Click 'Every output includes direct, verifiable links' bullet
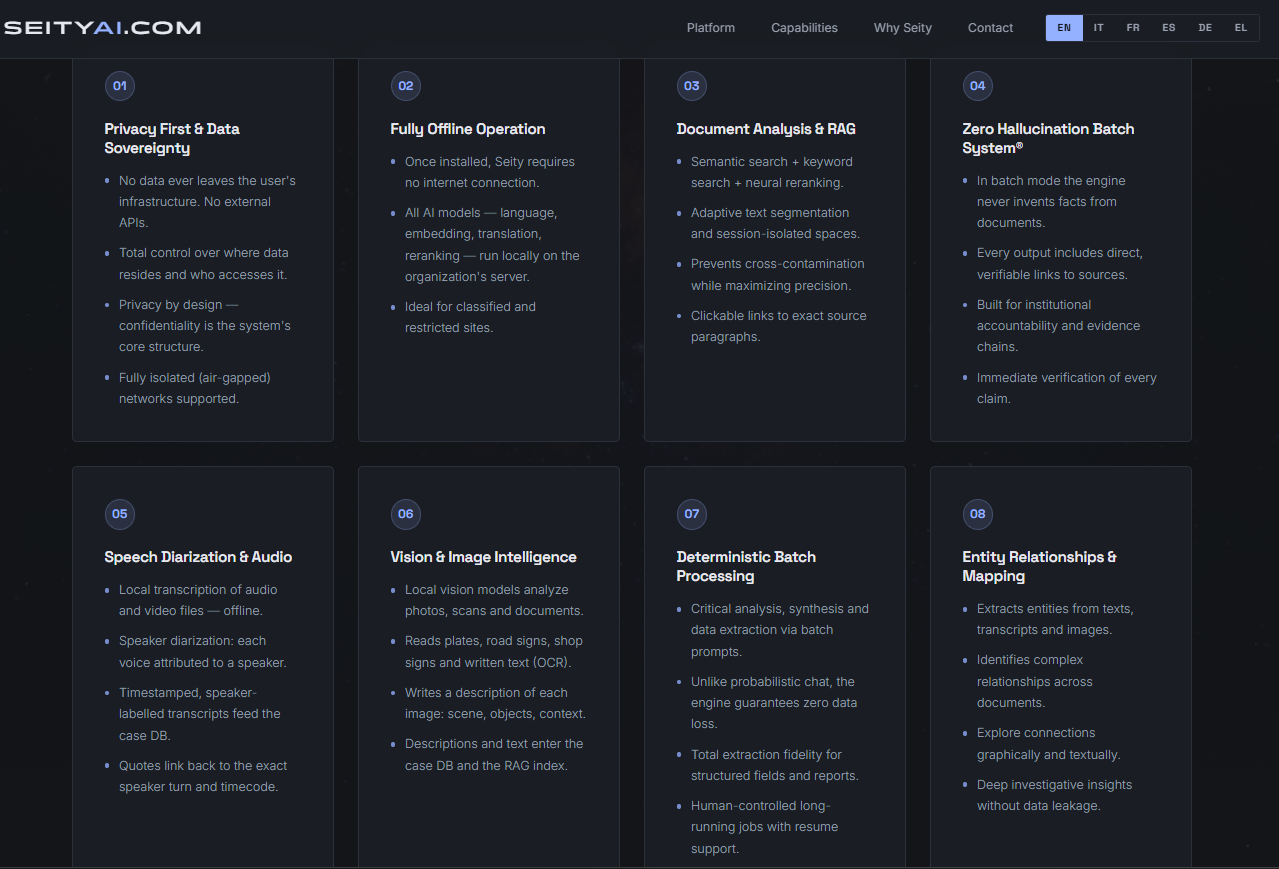 click(1060, 263)
